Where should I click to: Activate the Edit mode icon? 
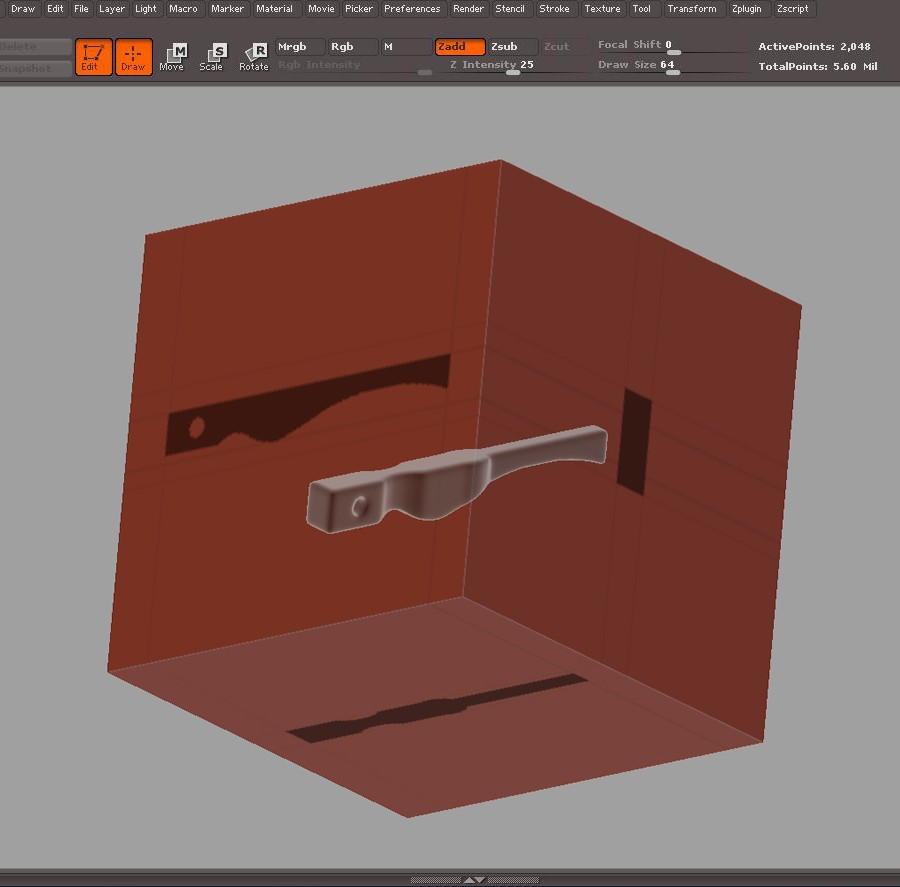(93, 57)
